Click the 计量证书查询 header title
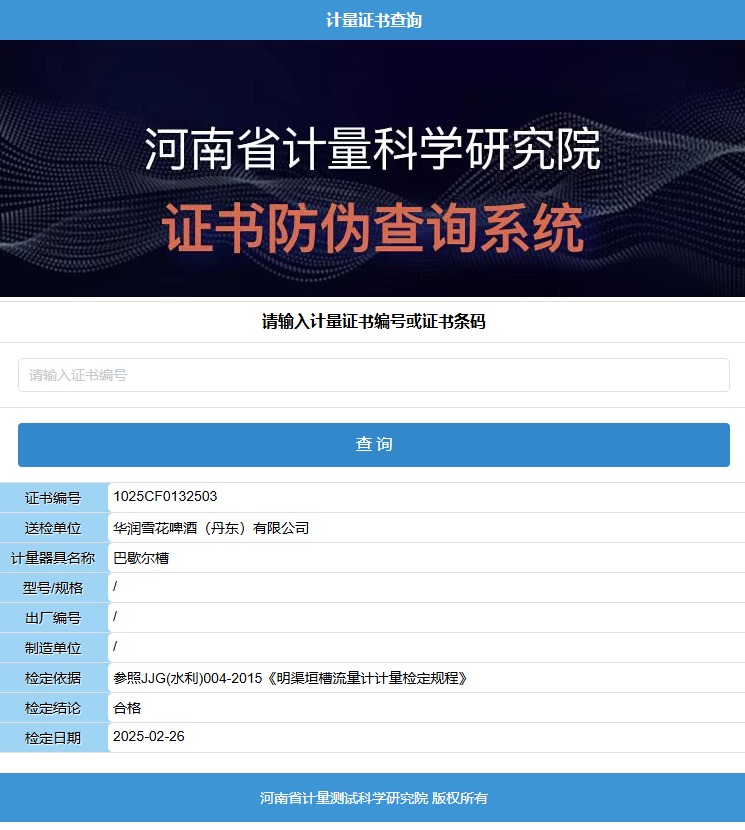Viewport: 745px width, 830px height. pyautogui.click(x=373, y=20)
